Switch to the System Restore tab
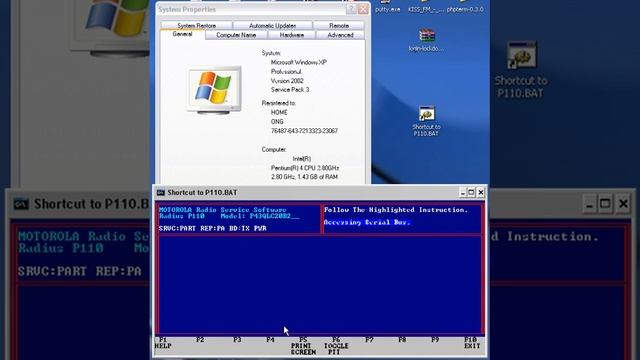 pyautogui.click(x=196, y=25)
